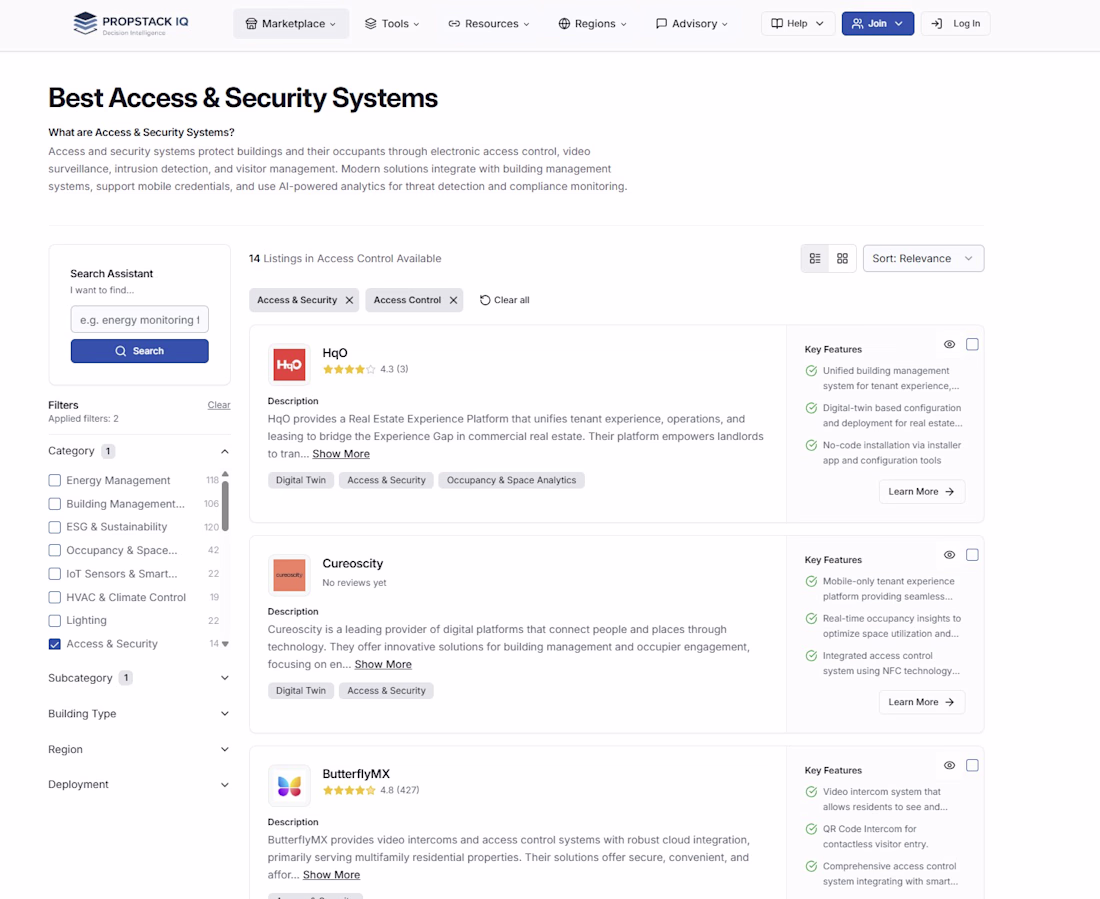Show more of Cureoscity description
This screenshot has height=899, width=1100.
pyautogui.click(x=383, y=665)
